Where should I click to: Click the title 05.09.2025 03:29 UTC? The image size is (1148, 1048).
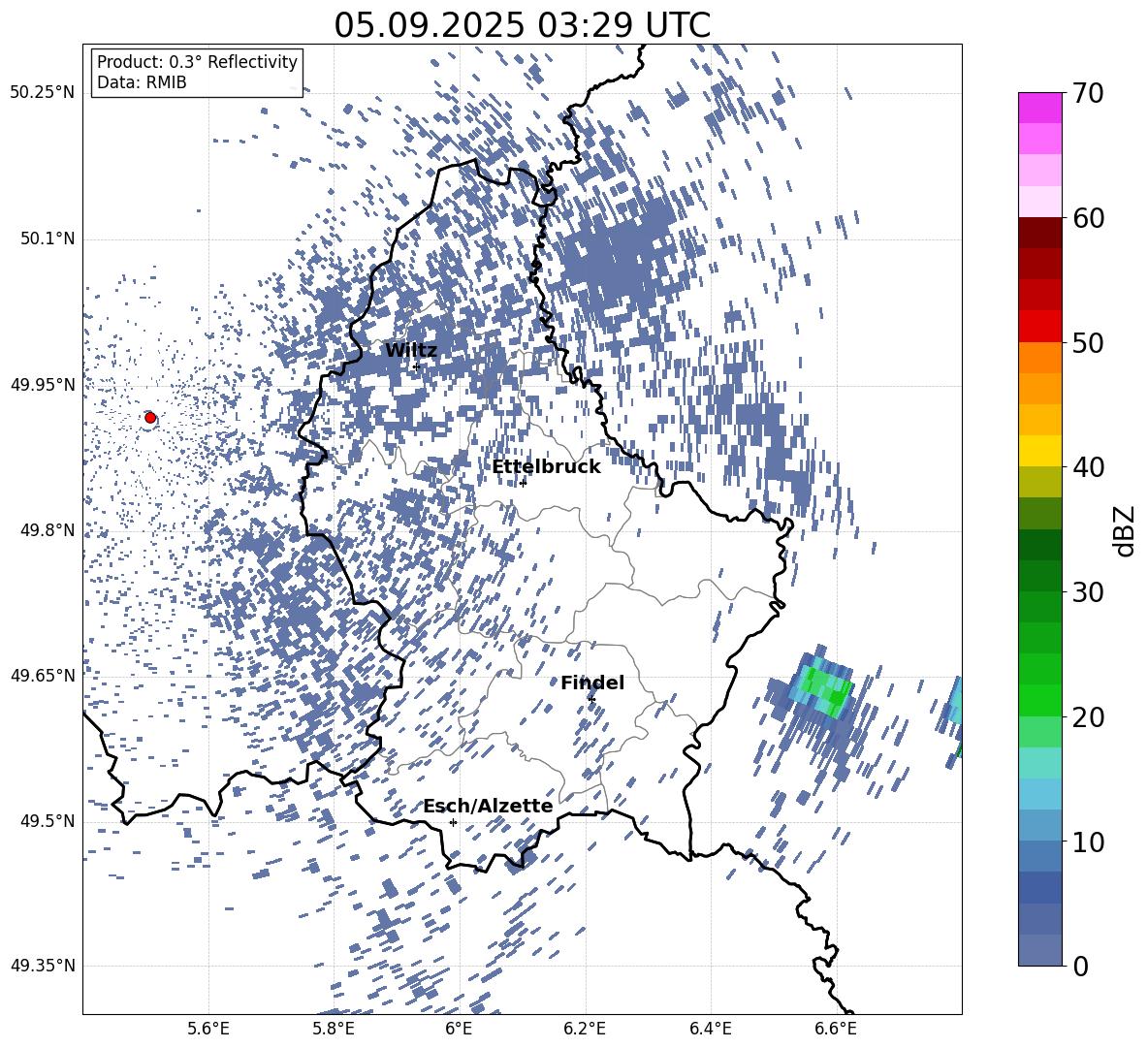[522, 25]
